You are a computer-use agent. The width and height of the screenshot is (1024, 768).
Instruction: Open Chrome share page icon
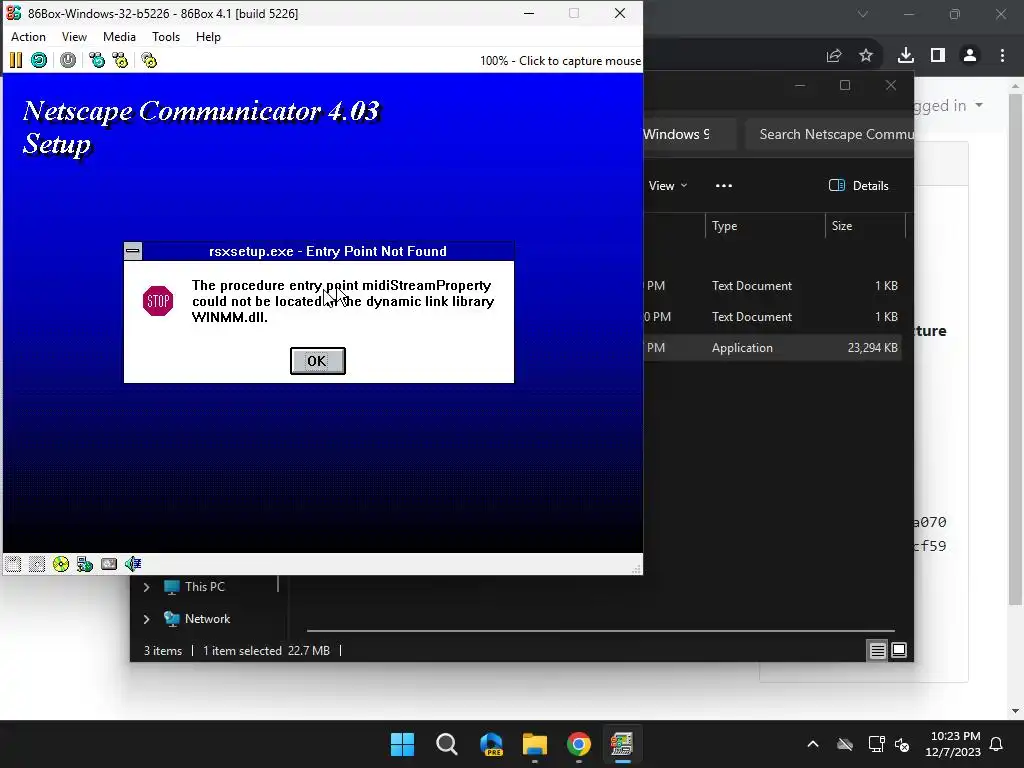pos(834,56)
